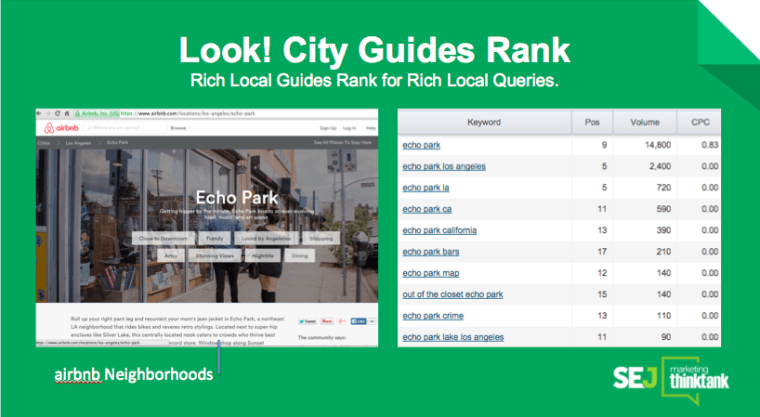Click the Log In link
Screen dimensions: 760x417
[349, 128]
